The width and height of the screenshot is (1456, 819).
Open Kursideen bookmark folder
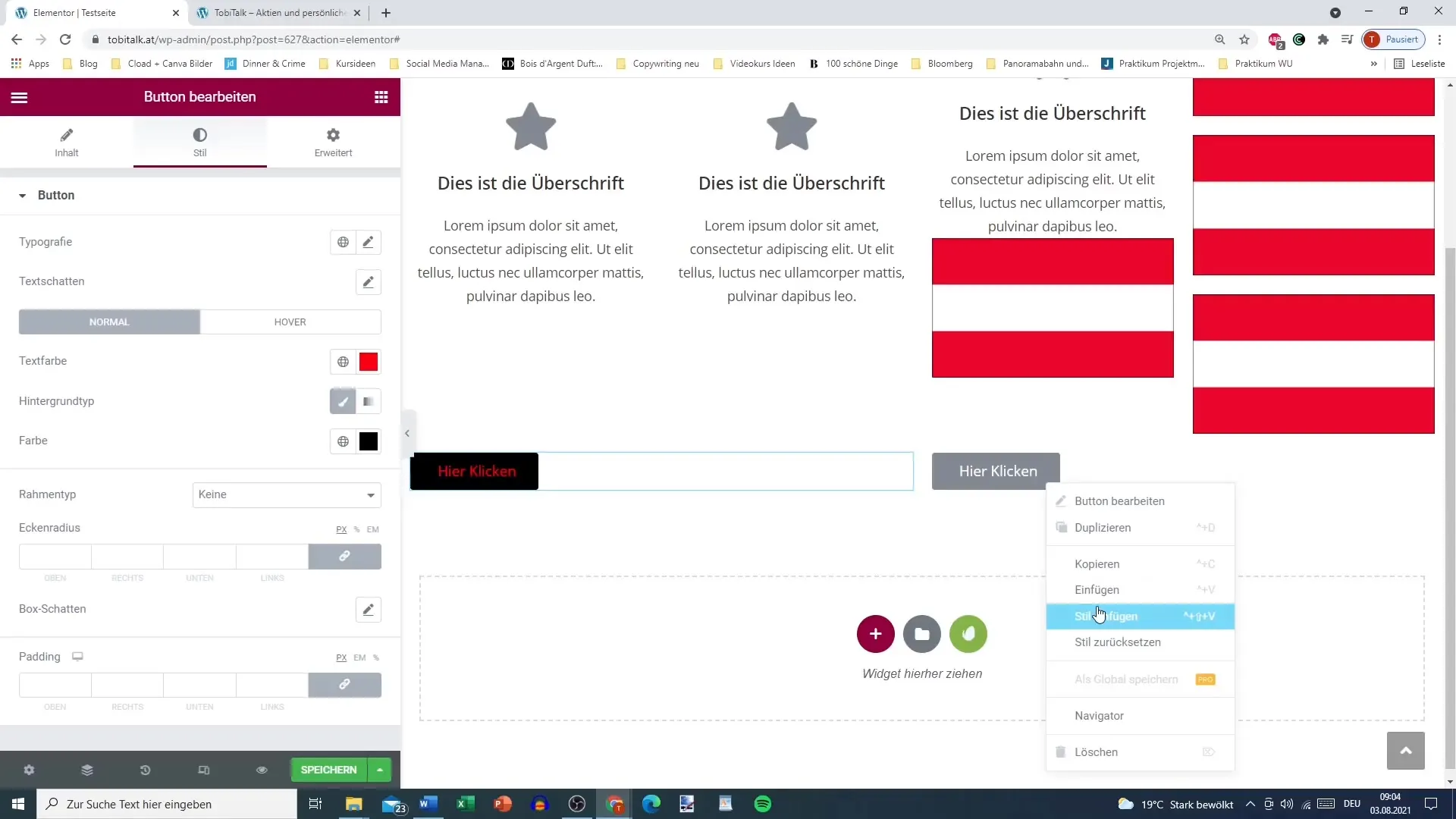click(347, 64)
